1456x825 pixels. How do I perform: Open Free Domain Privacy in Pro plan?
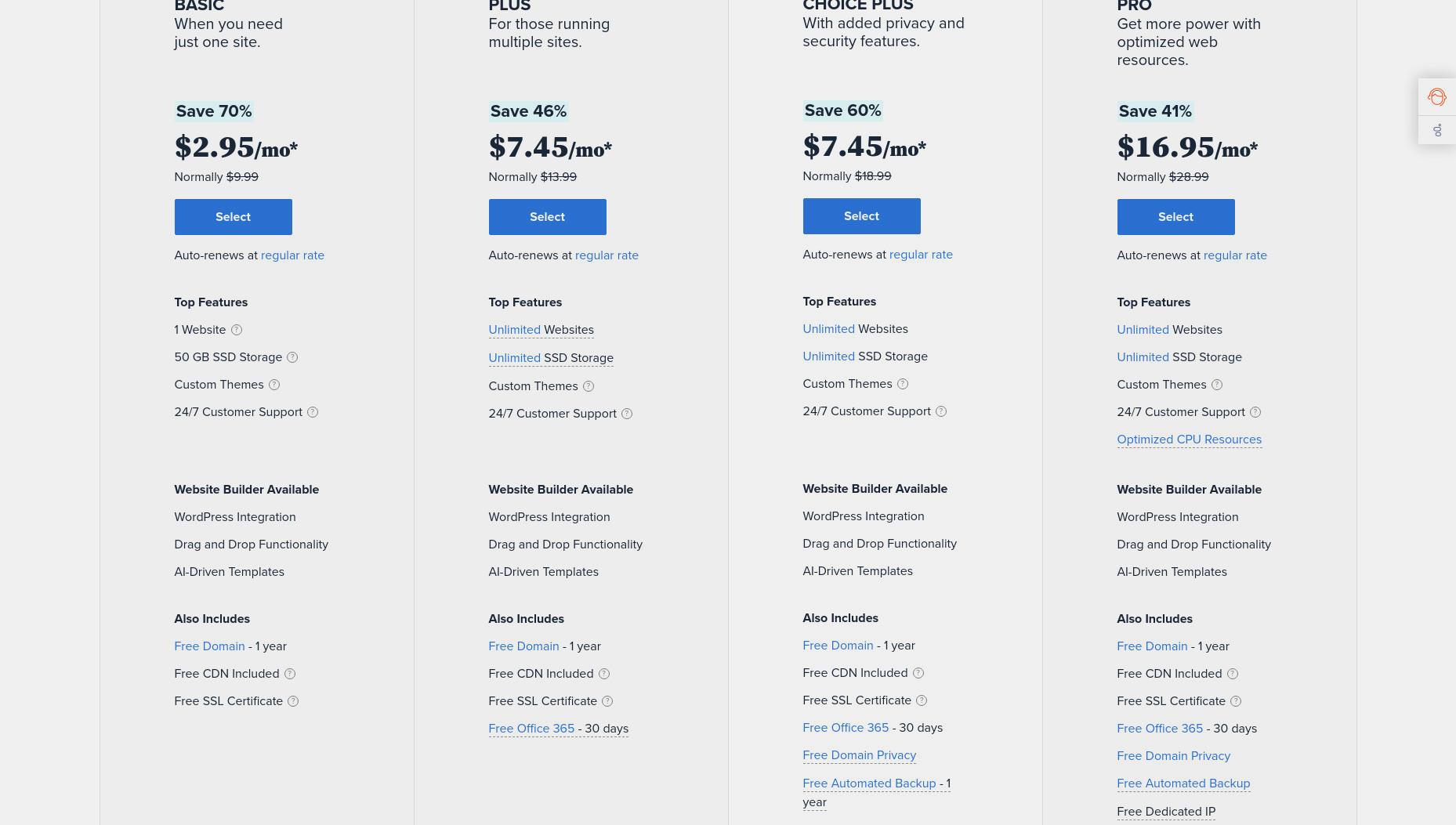1173,756
